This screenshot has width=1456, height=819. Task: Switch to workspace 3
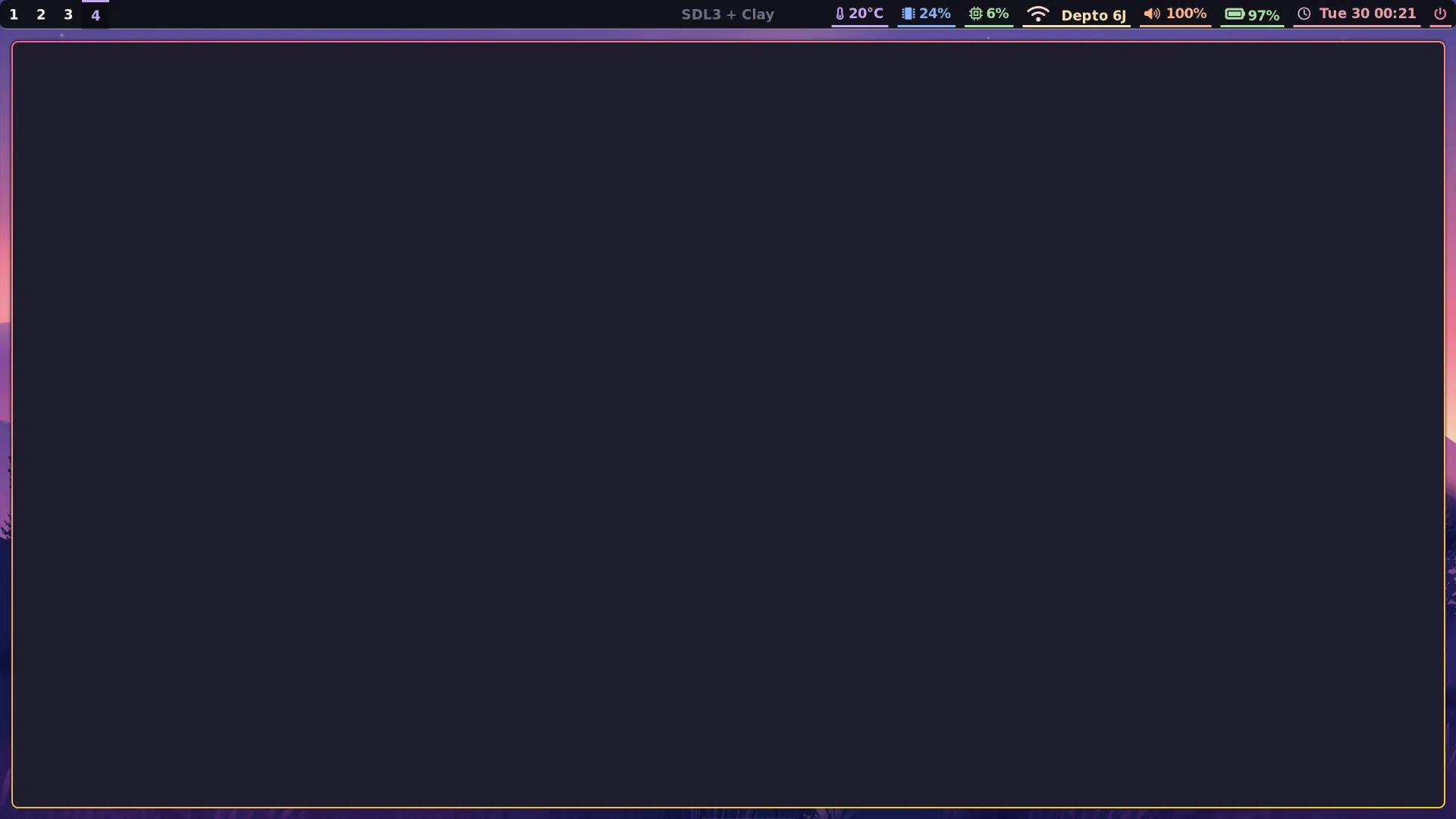(x=68, y=14)
